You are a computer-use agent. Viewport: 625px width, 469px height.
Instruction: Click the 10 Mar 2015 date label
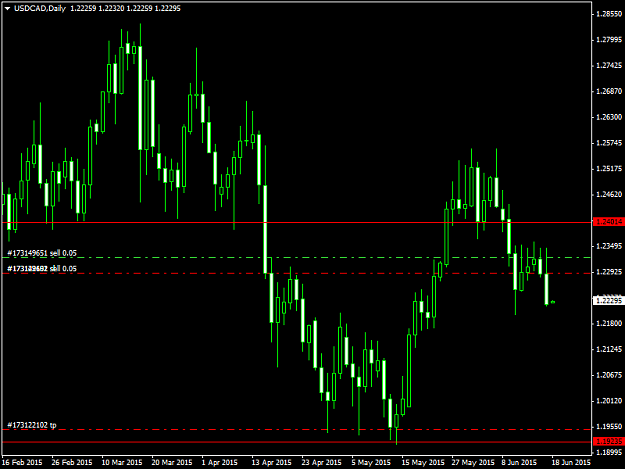122,463
